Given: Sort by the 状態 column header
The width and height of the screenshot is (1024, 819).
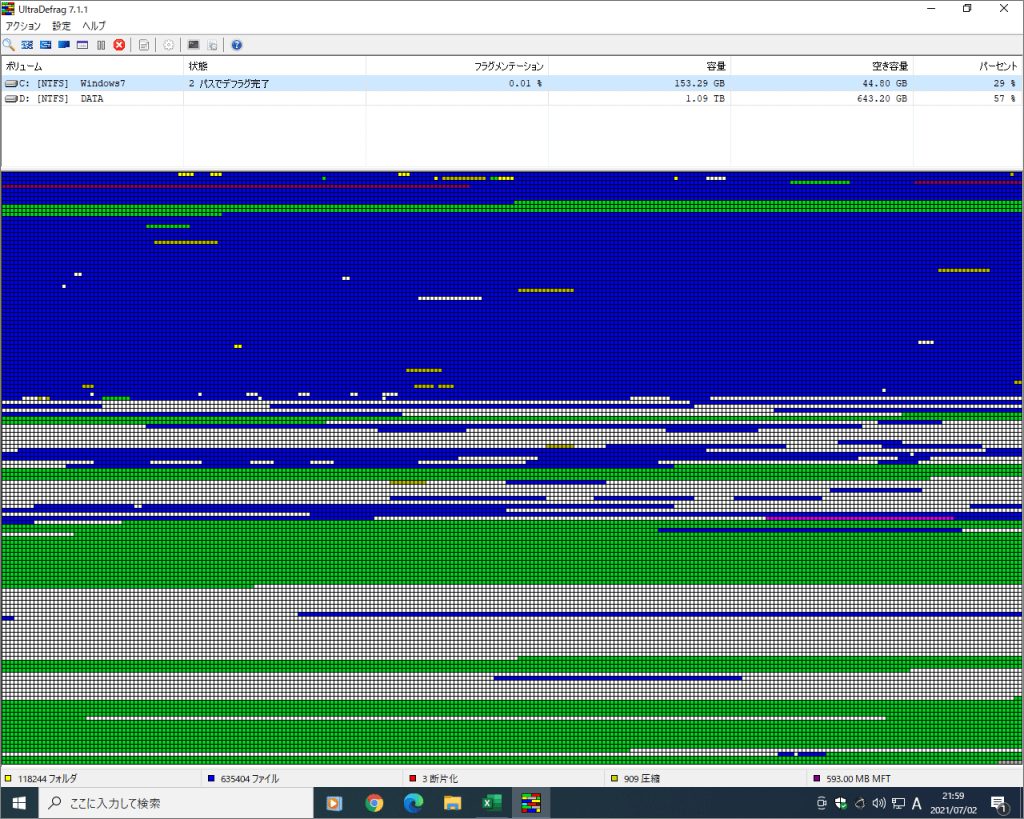Looking at the screenshot, I should click(274, 66).
